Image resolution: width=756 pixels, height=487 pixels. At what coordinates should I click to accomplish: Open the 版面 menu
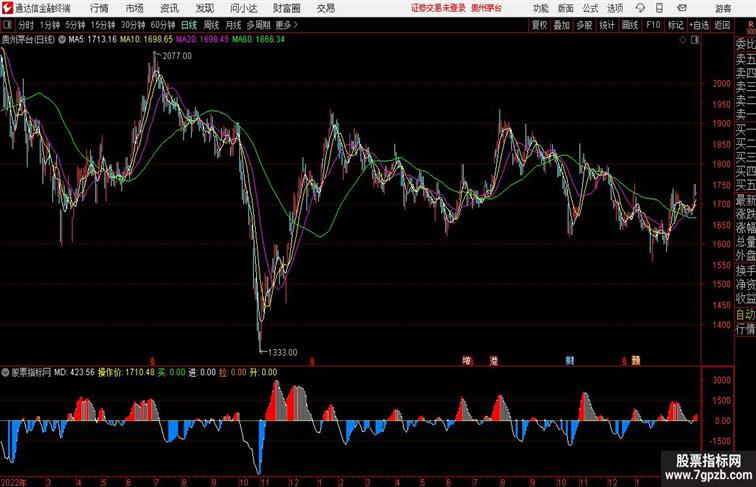point(566,8)
